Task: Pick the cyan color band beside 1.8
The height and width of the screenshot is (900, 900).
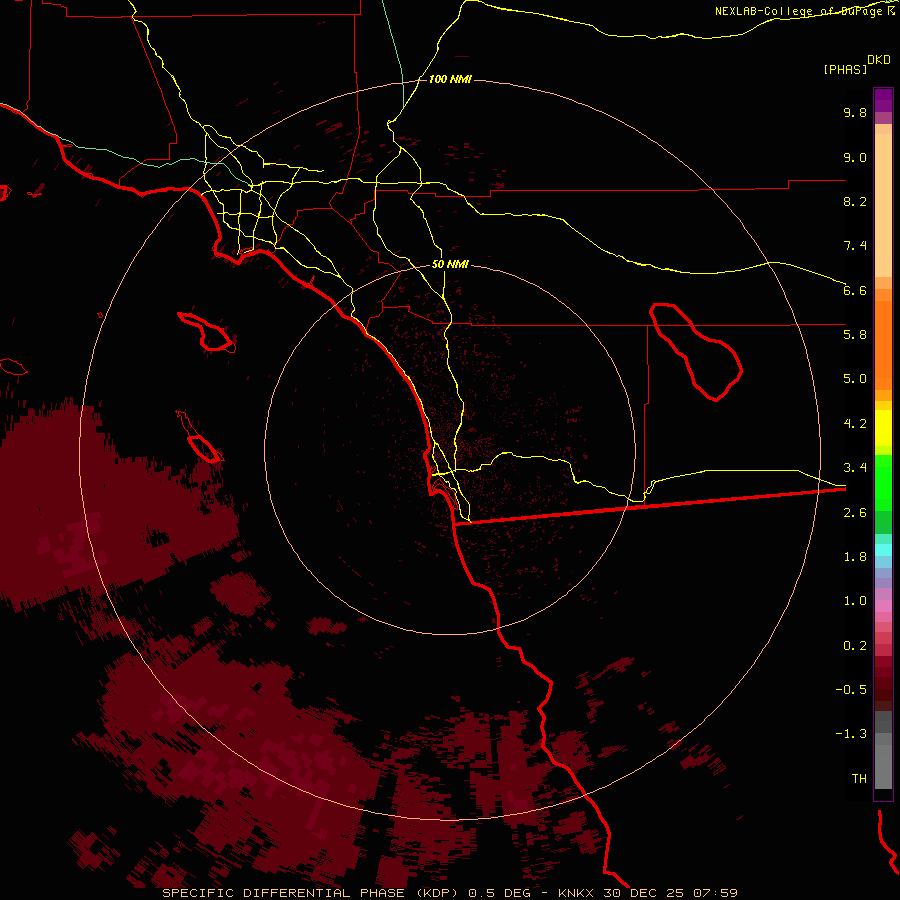Action: pyautogui.click(x=883, y=550)
